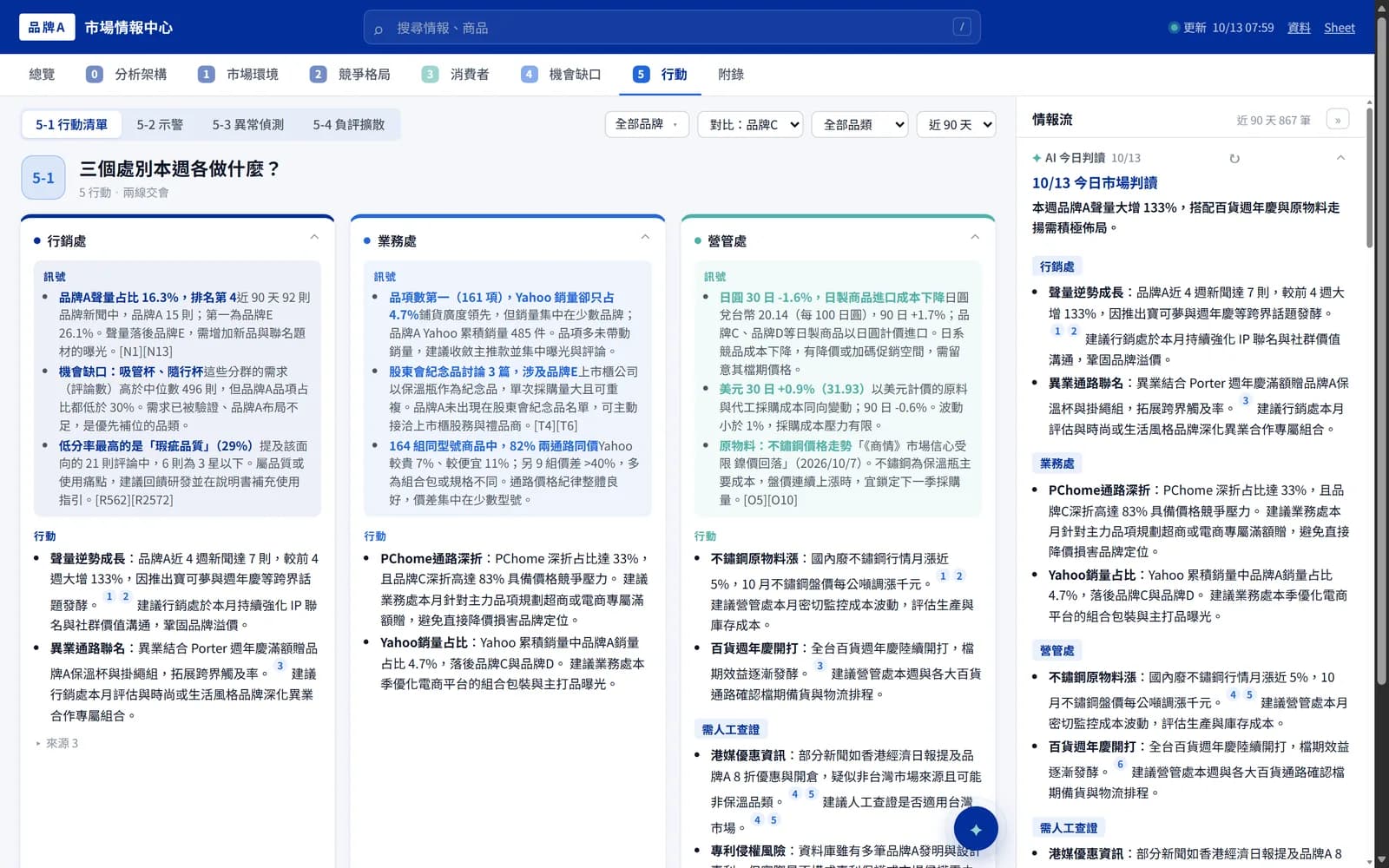Select the 5-1 行動清單 sub-tab
Screen dimensions: 1389x868
tap(71, 125)
